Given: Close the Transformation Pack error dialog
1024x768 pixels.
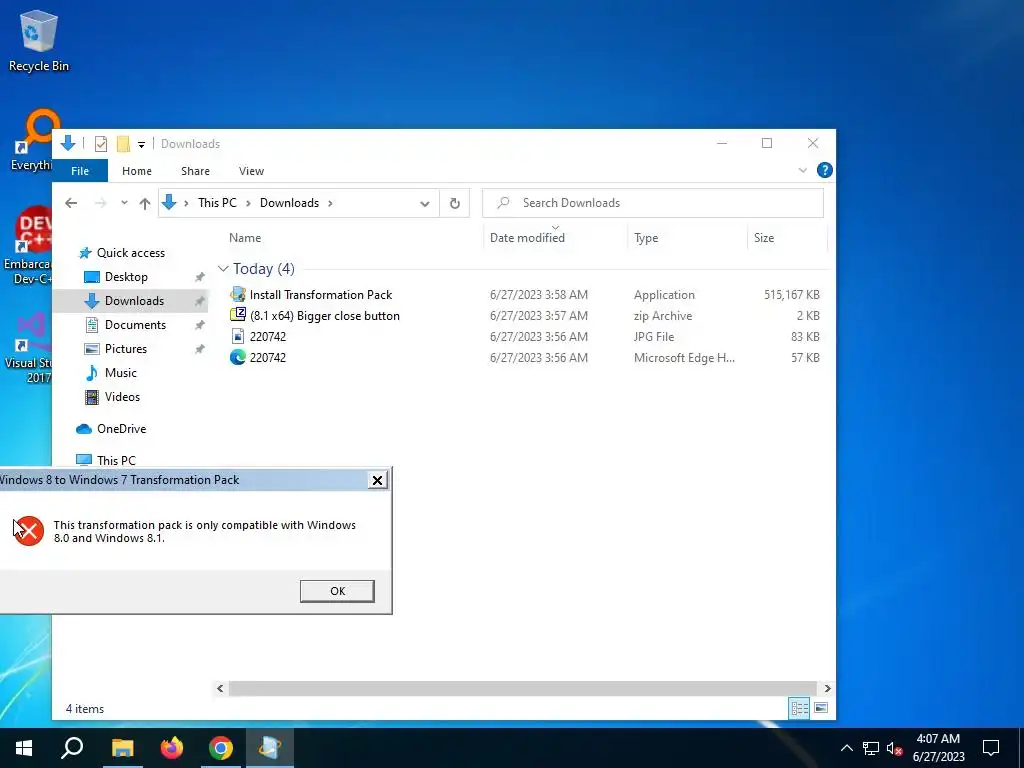Looking at the screenshot, I should click(x=377, y=481).
